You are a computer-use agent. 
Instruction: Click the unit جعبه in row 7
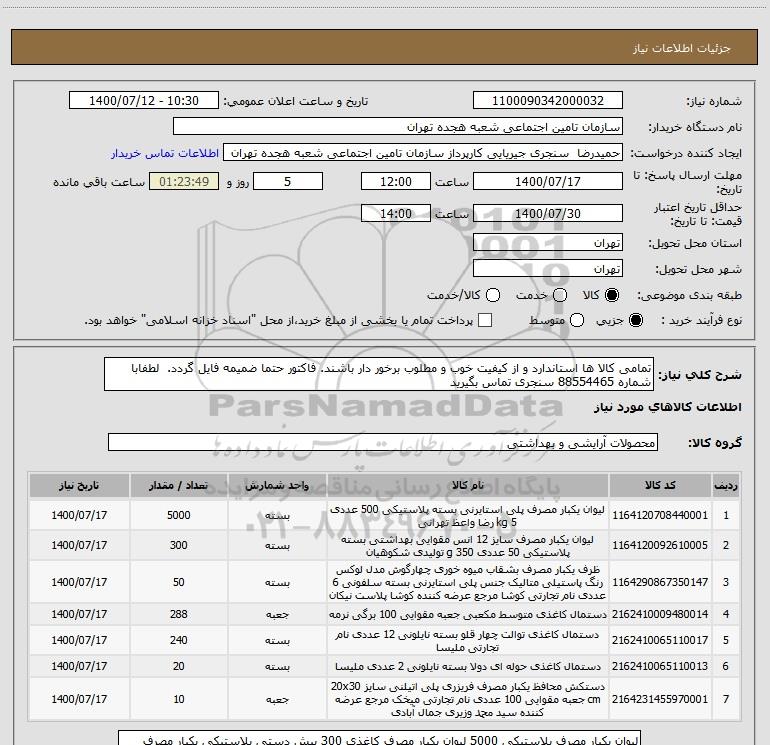(x=277, y=699)
